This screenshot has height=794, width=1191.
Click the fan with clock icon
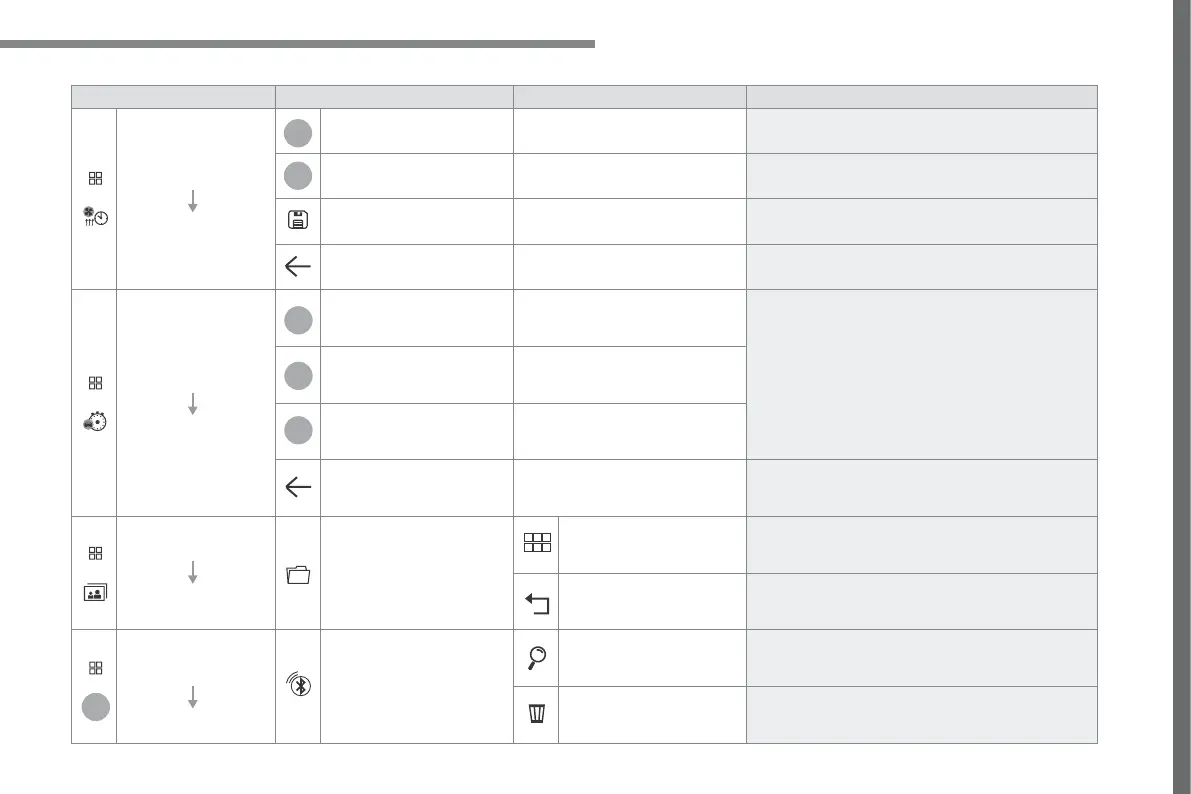tap(95, 218)
